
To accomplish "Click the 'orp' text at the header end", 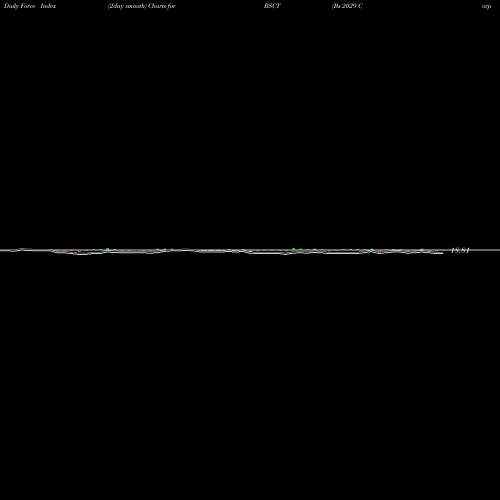I will tap(486, 6).
